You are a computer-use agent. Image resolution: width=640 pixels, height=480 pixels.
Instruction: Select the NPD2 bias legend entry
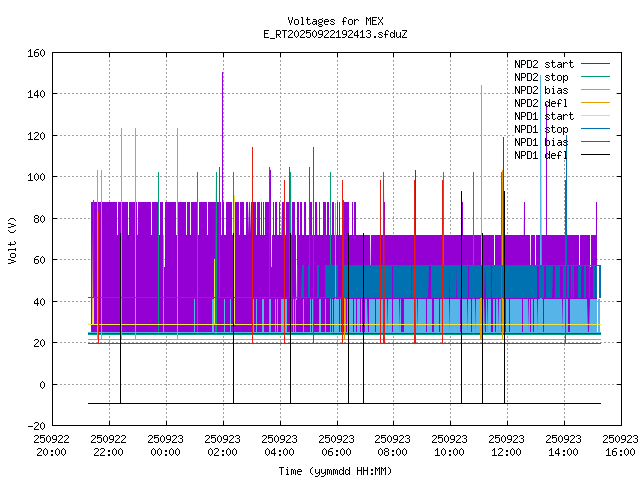(x=541, y=90)
